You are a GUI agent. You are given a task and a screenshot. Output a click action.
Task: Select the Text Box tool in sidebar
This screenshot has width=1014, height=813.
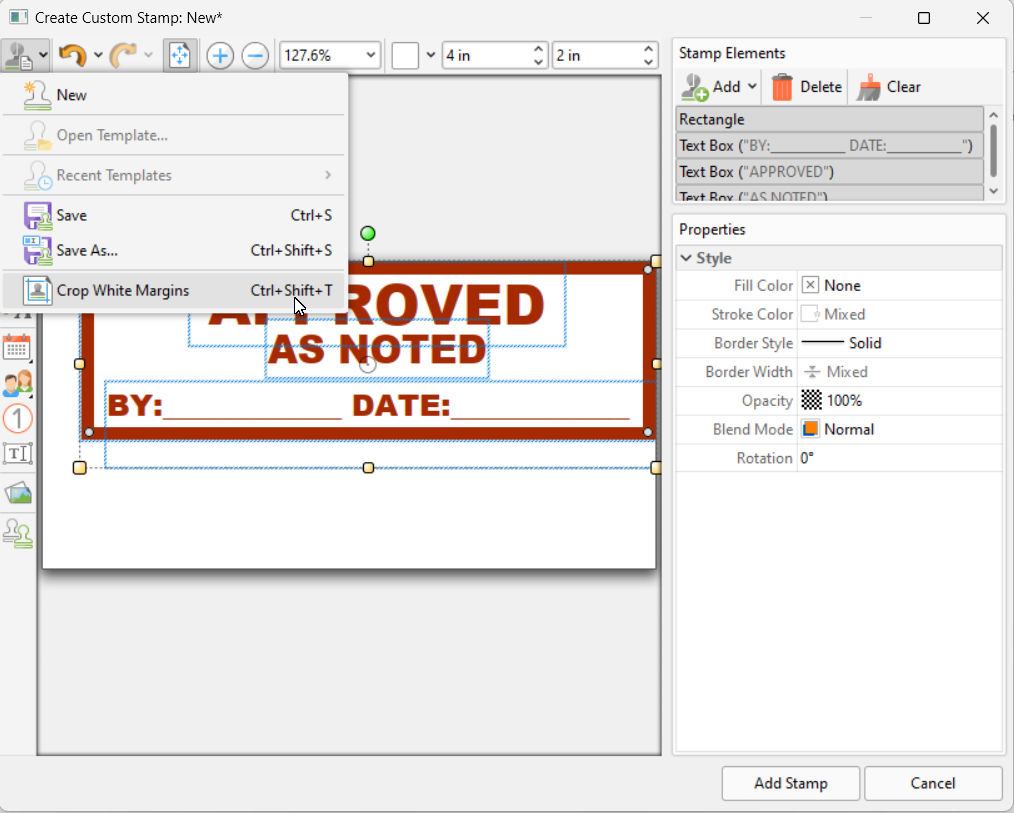(18, 453)
